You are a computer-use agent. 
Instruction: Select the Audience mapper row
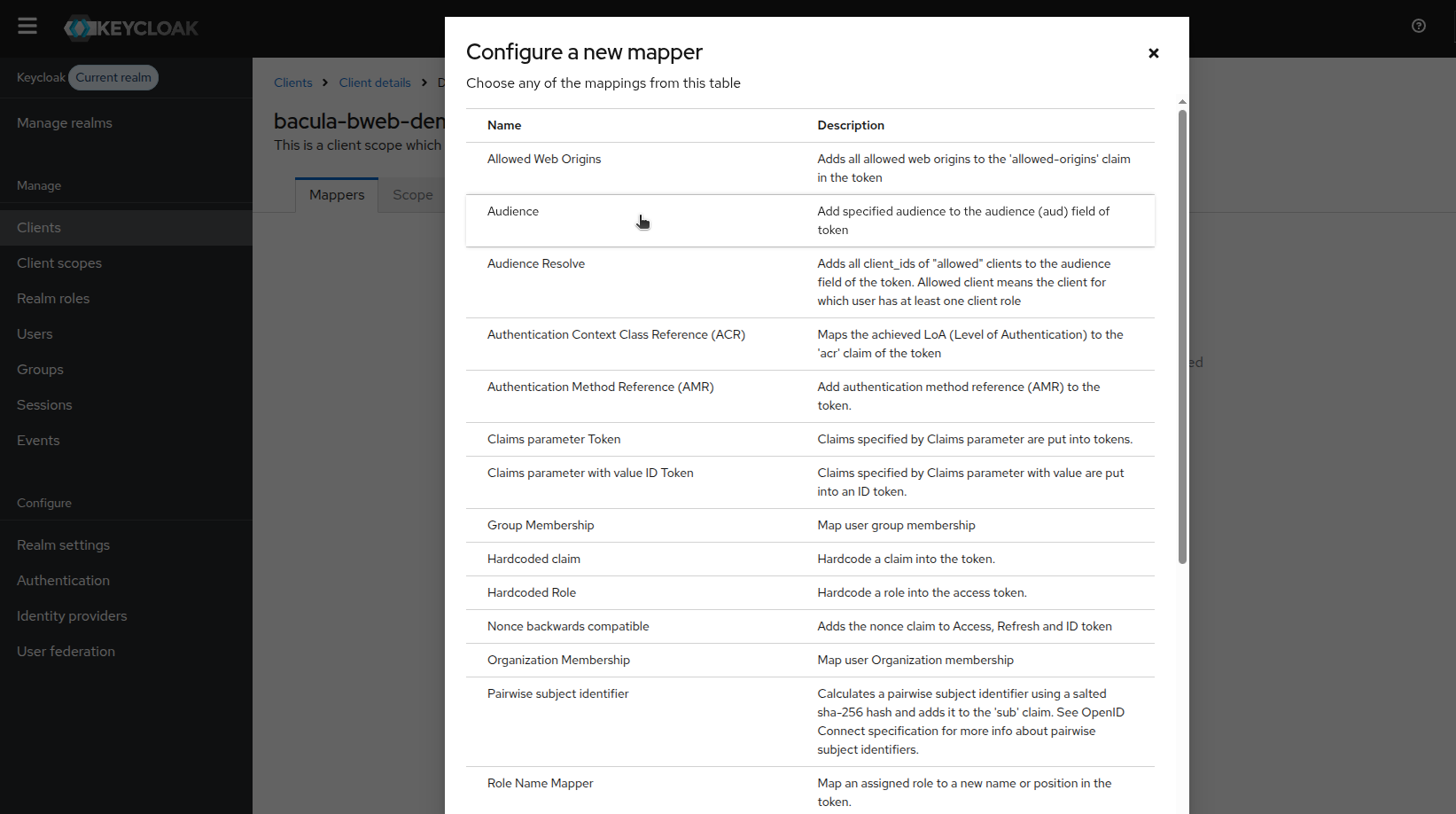tap(513, 212)
